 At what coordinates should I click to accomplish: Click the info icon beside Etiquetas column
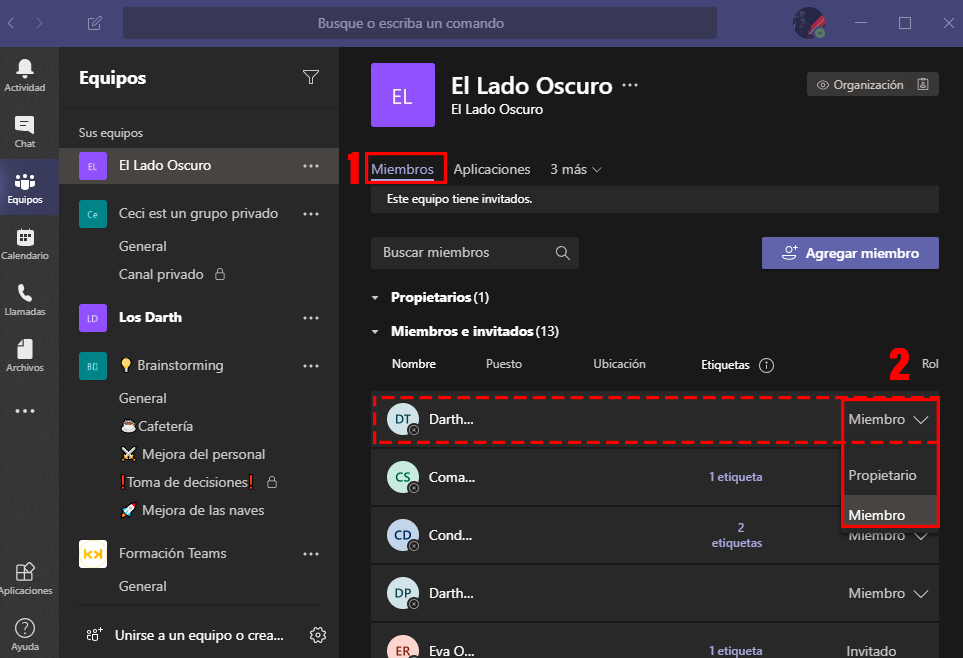point(767,365)
